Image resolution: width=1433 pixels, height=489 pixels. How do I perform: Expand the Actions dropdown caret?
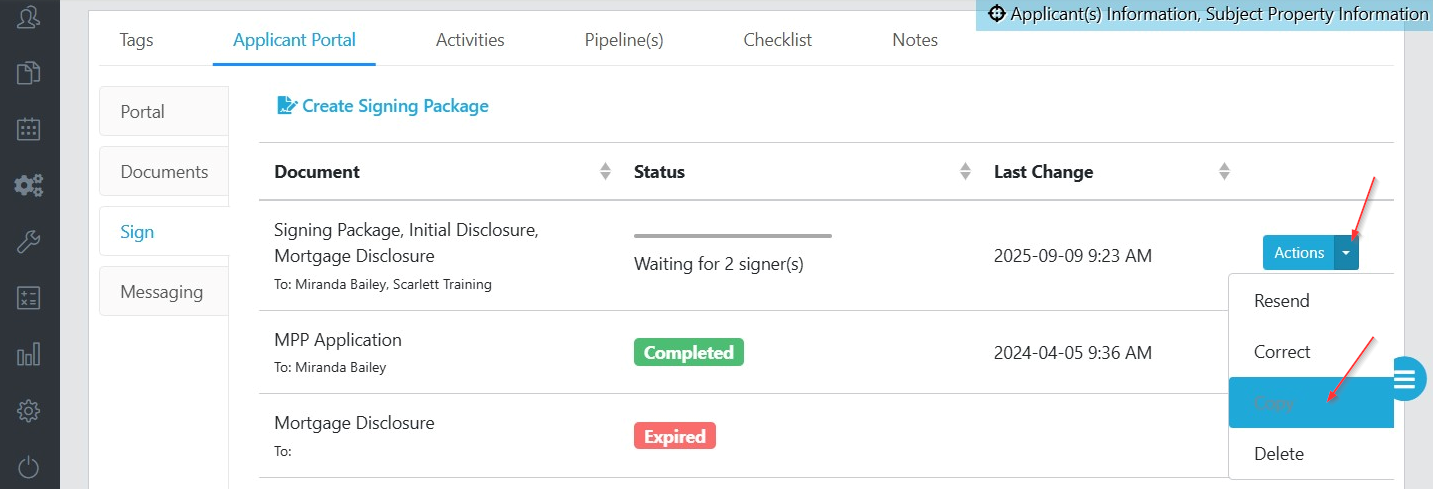(x=1347, y=253)
